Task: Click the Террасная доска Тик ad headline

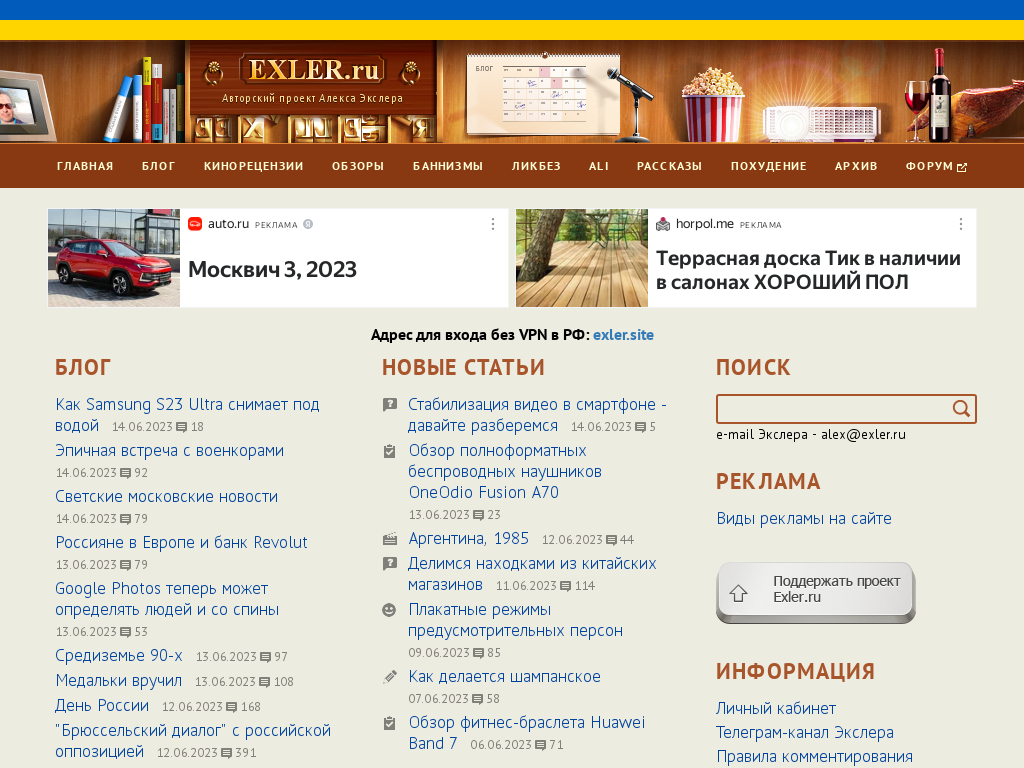Action: [808, 270]
